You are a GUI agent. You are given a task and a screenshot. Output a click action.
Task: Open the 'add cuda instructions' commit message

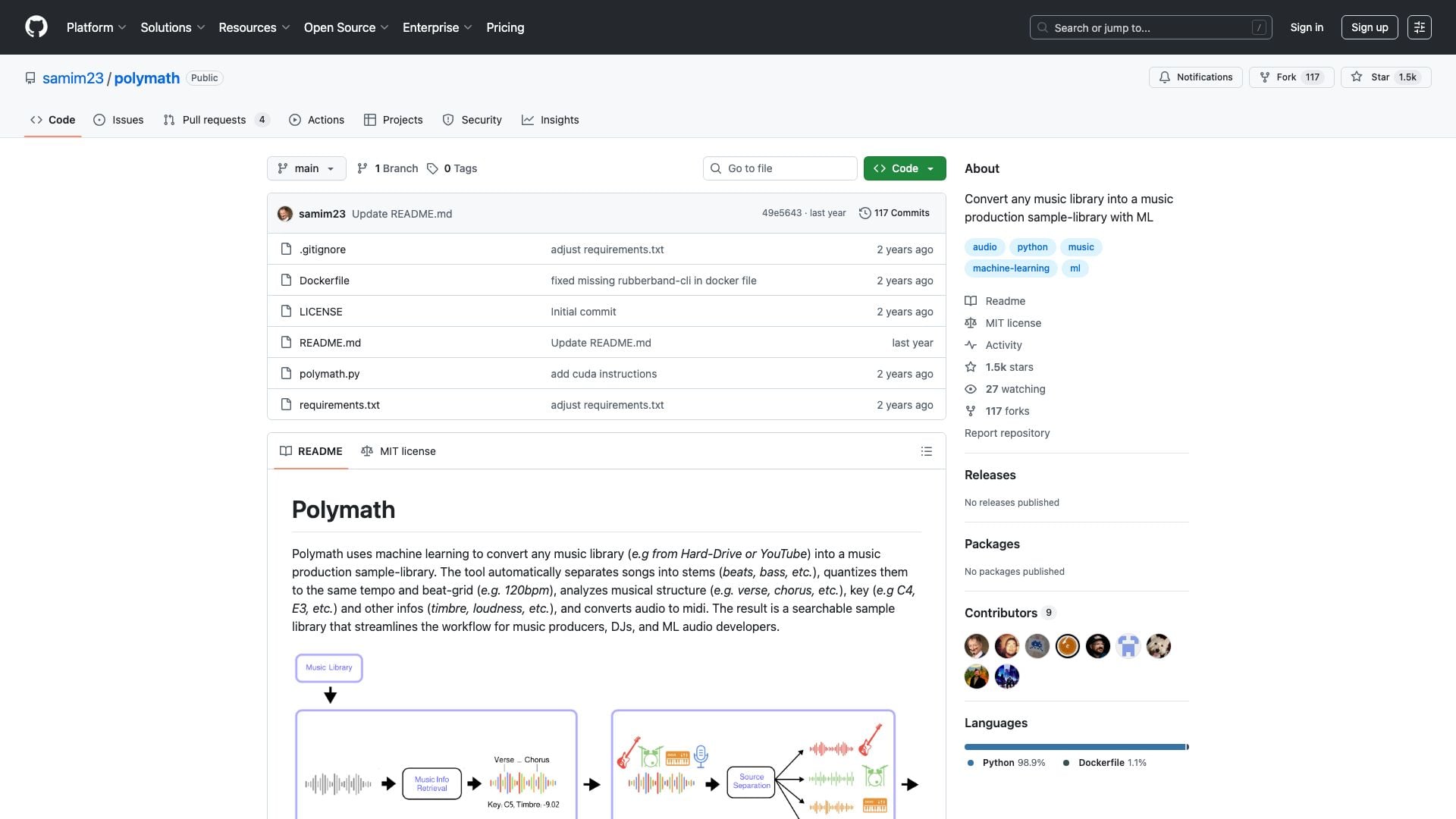[x=604, y=373]
